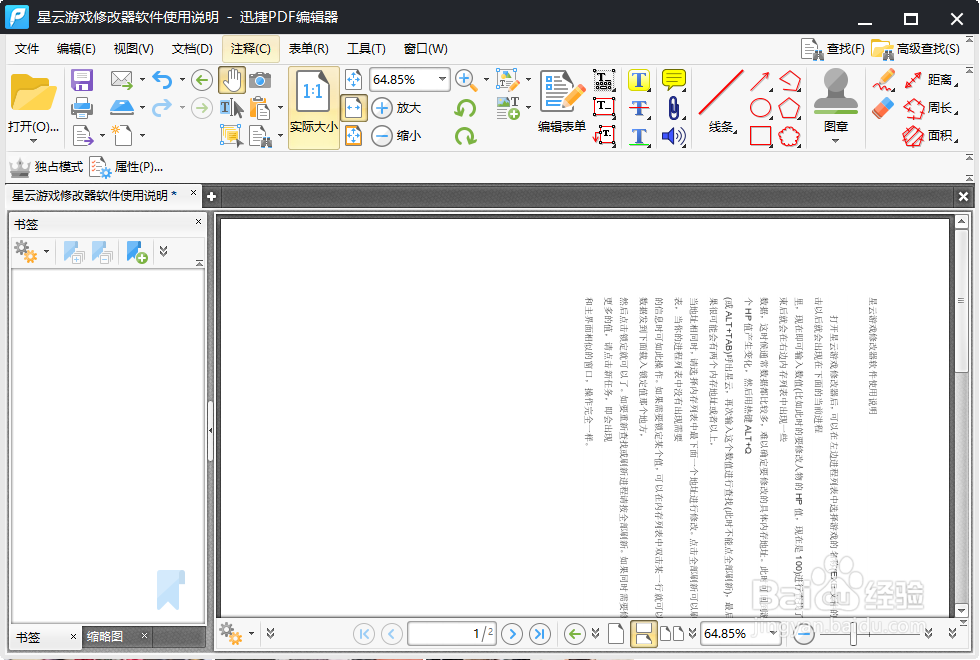
Task: Select the strikethrough text tool
Action: (x=639, y=108)
